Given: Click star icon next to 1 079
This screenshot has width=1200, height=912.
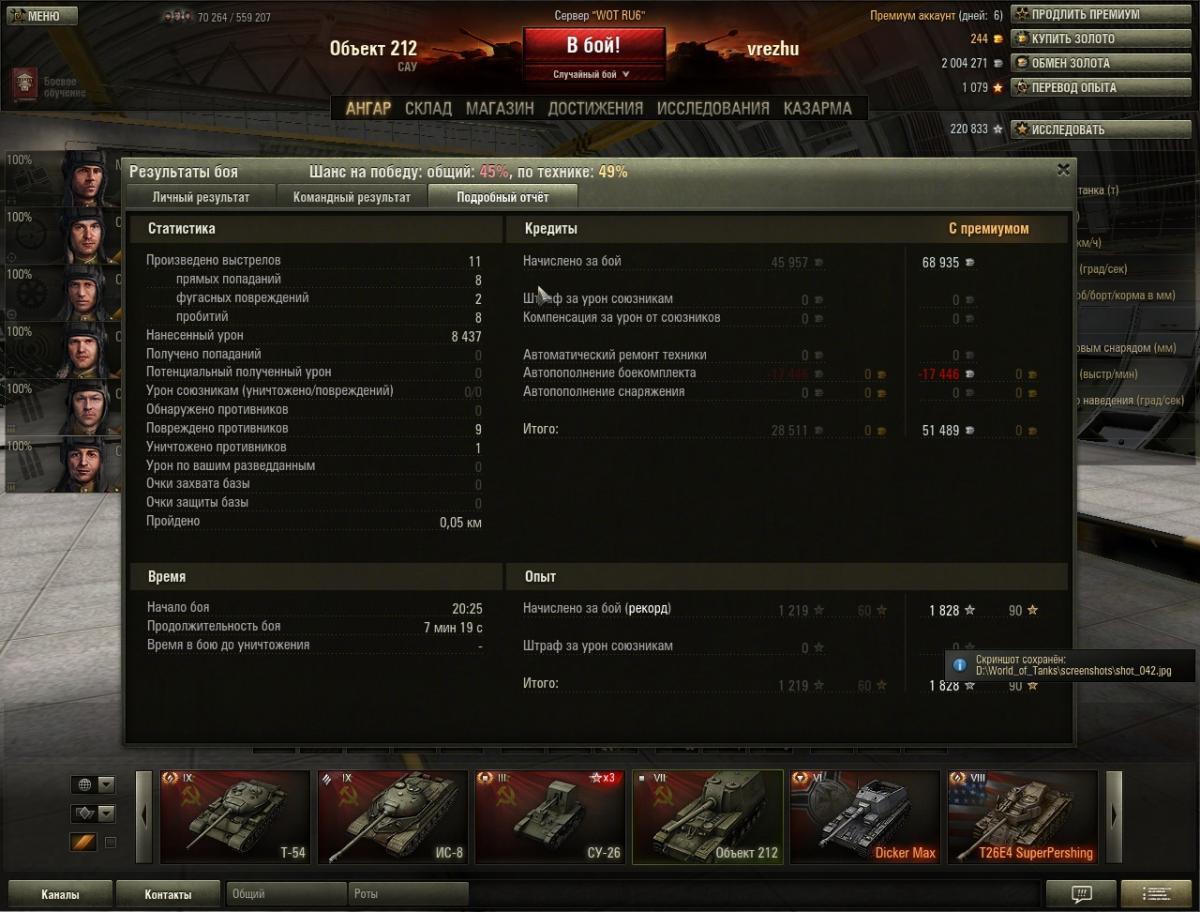Looking at the screenshot, I should pyautogui.click(x=998, y=87).
